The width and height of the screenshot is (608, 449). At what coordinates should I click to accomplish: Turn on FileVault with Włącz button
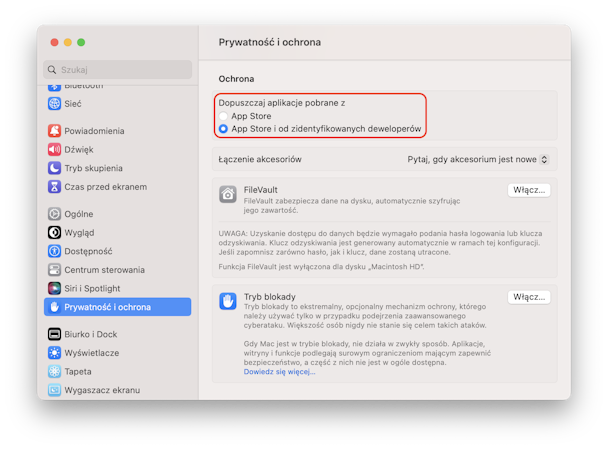coord(529,190)
